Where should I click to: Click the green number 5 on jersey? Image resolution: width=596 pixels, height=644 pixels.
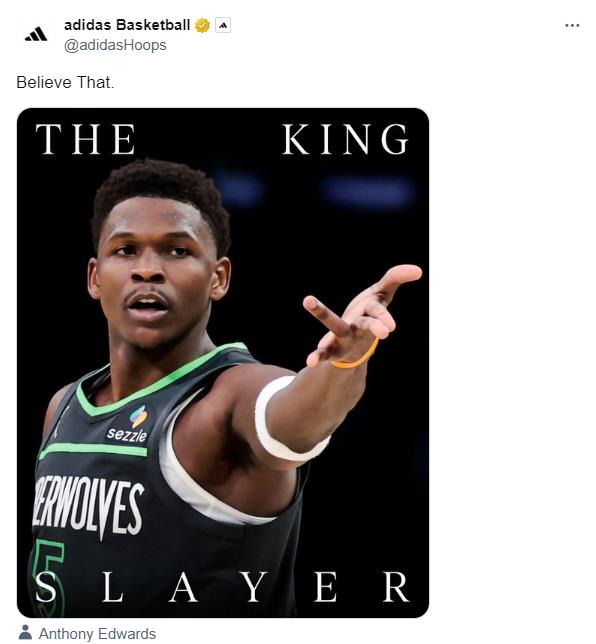coord(48,577)
